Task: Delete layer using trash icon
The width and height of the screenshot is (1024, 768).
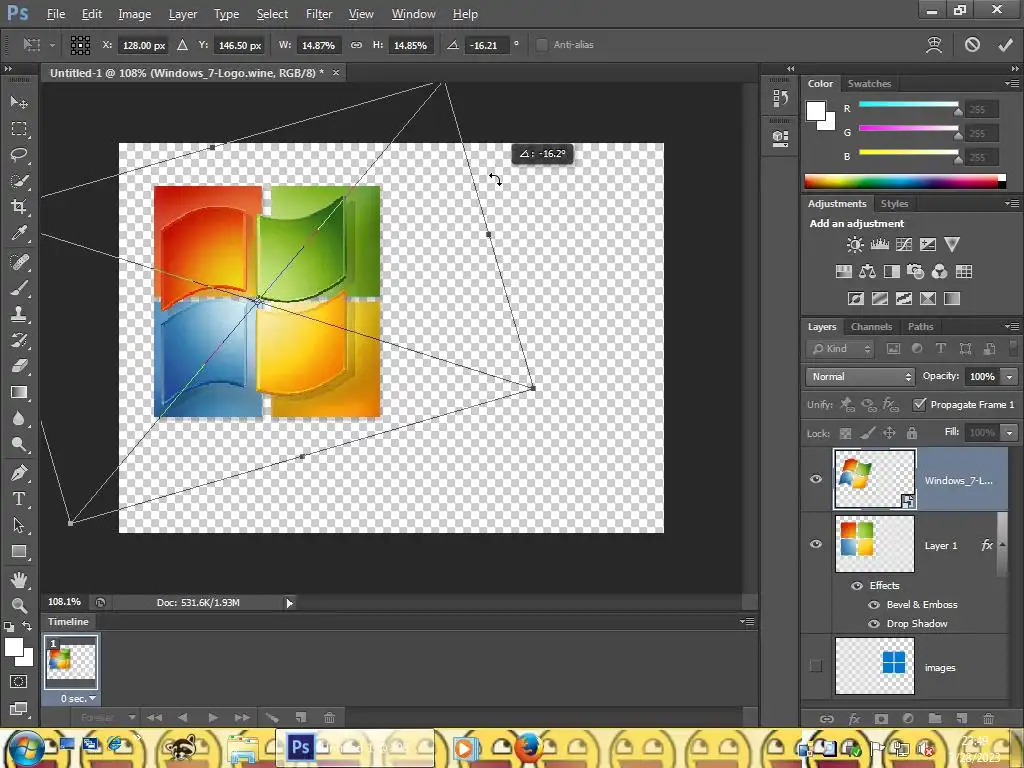Action: [989, 719]
